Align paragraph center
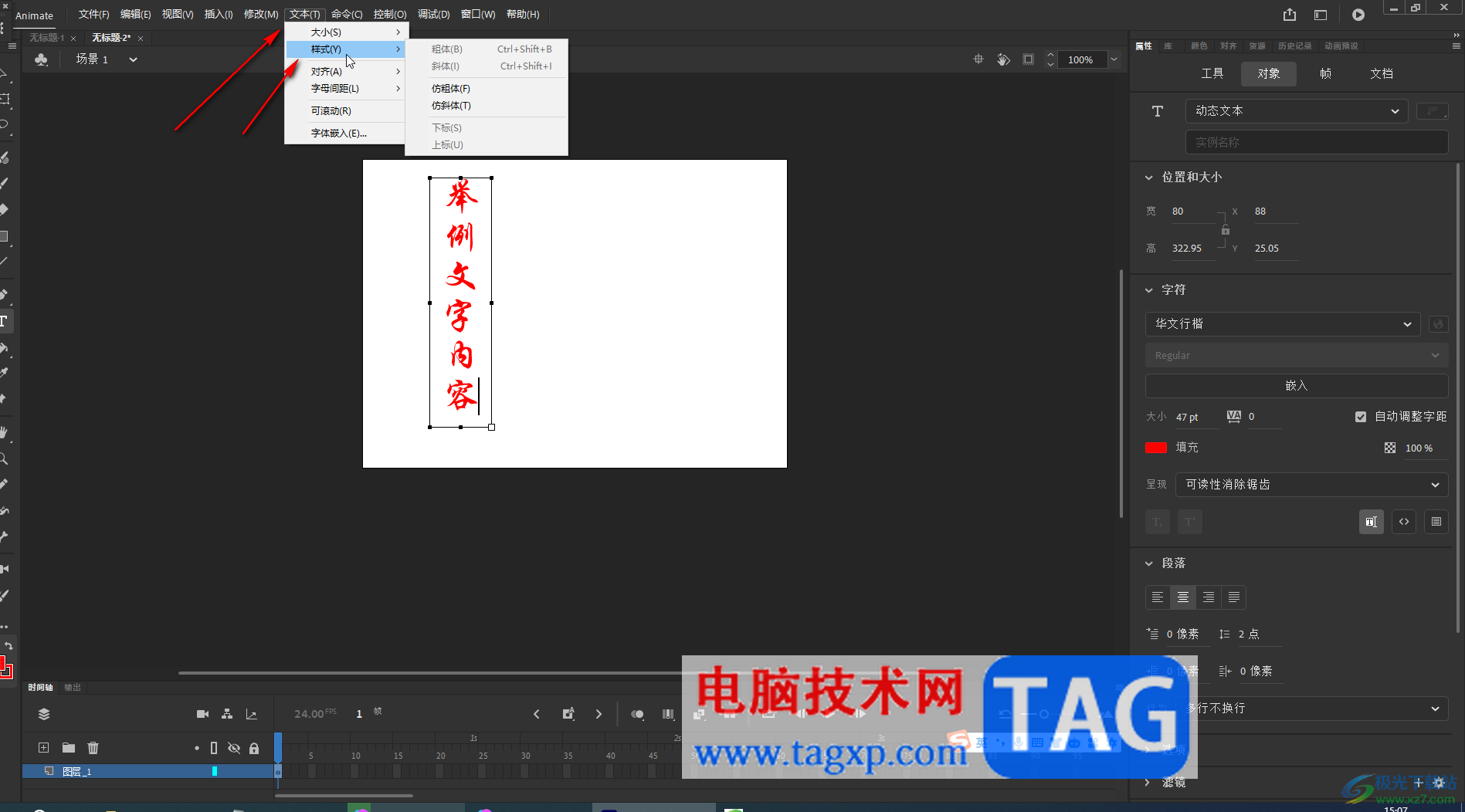The height and width of the screenshot is (812, 1465). pos(1183,597)
